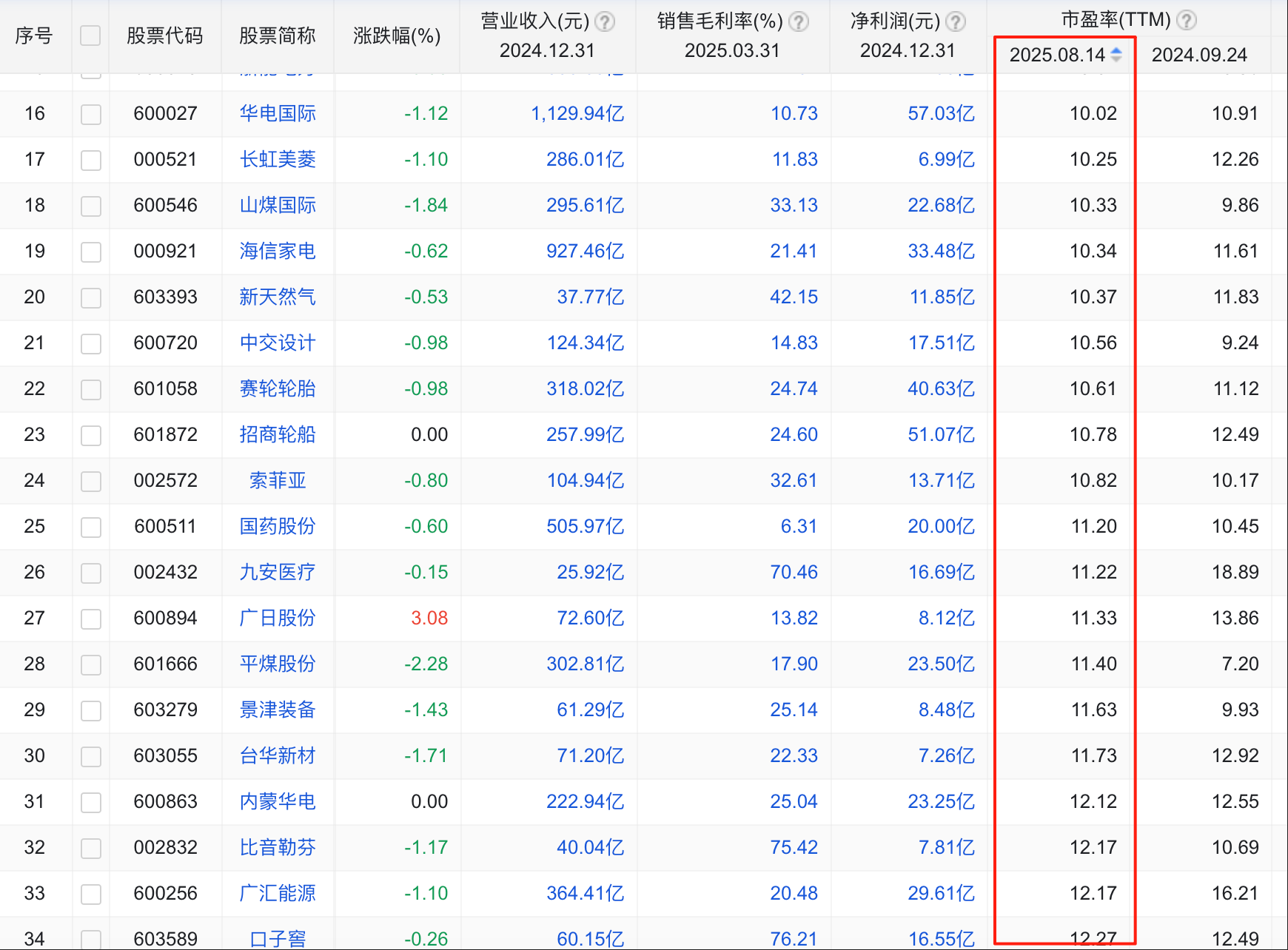The height and width of the screenshot is (950, 1288).
Task: Check the box for row 600863
Action: pyautogui.click(x=91, y=802)
